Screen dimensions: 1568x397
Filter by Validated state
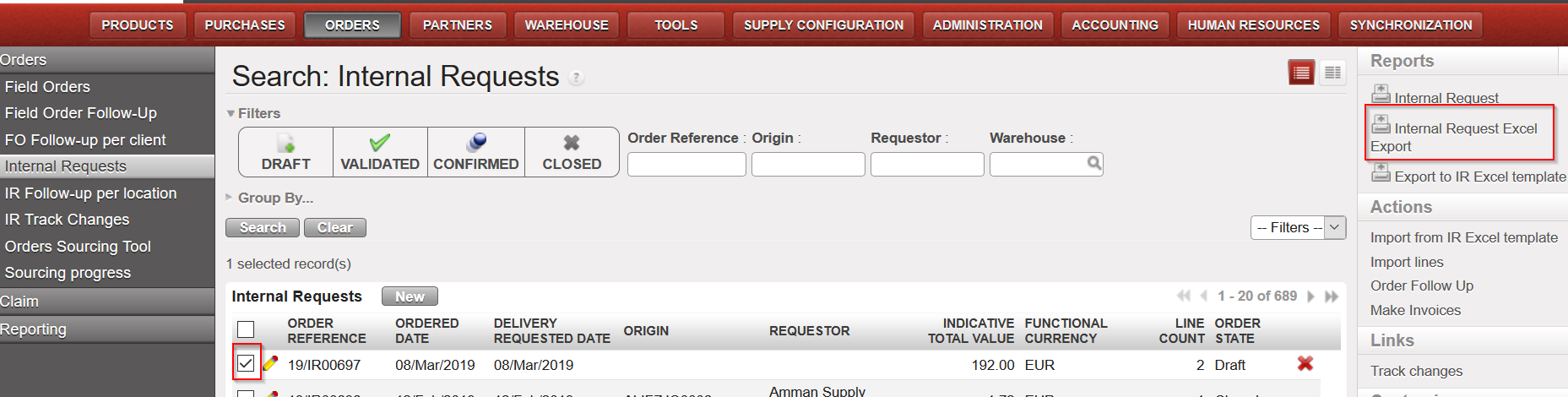[x=380, y=152]
